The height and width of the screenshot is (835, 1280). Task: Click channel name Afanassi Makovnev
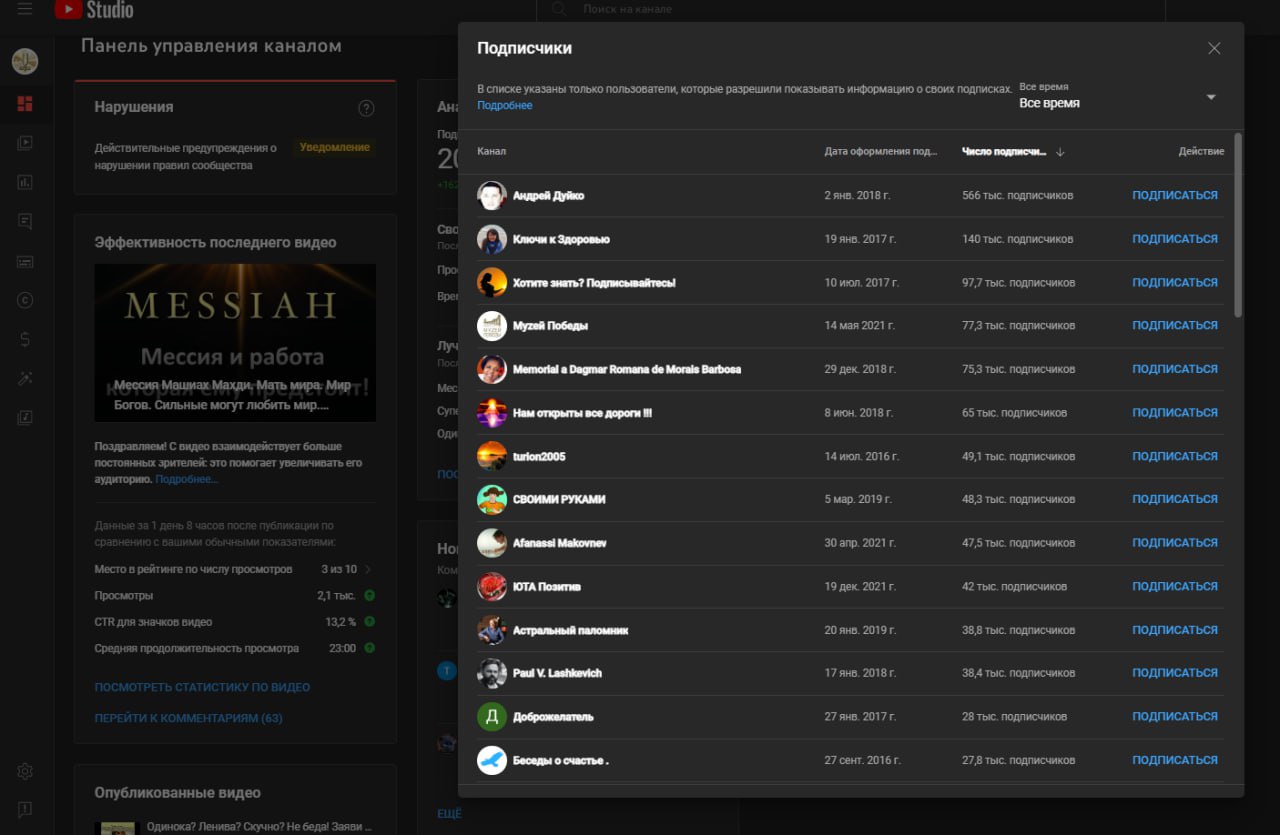(559, 543)
